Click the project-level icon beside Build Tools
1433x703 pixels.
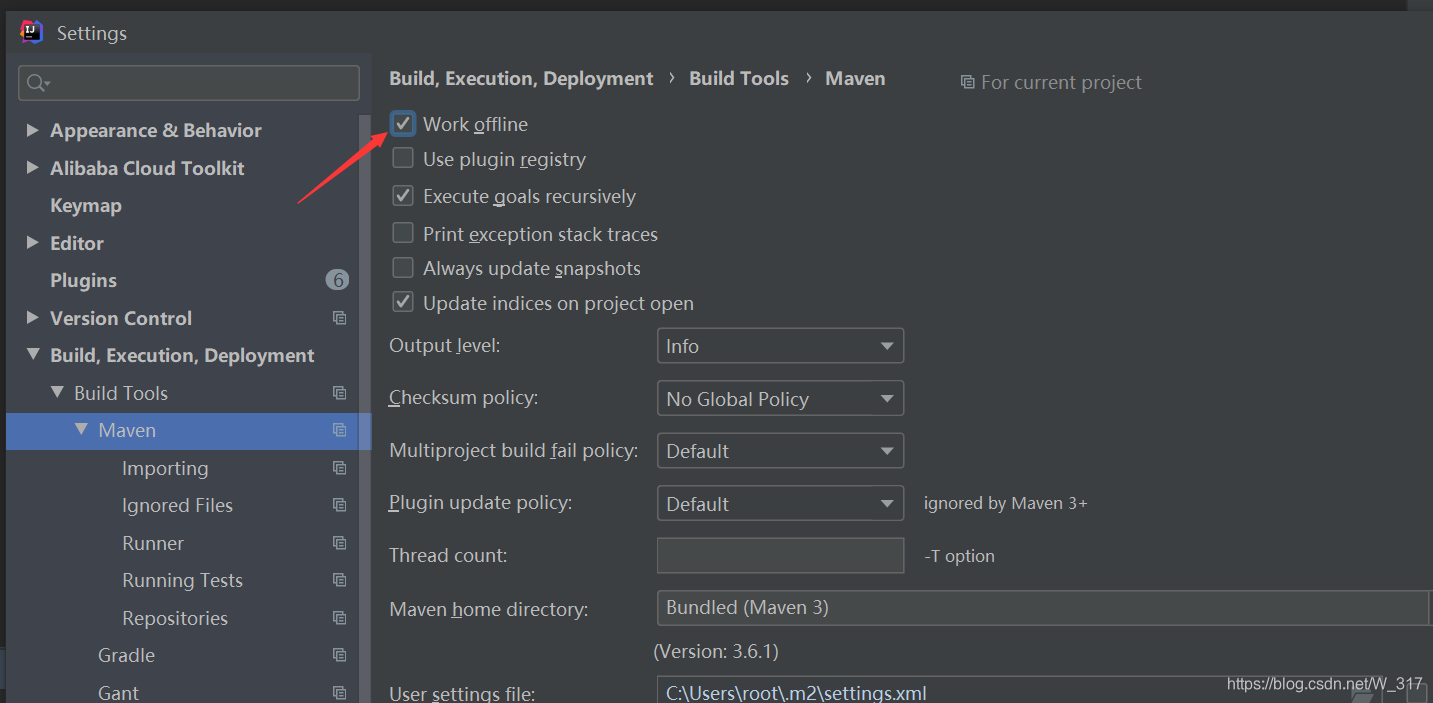tap(340, 393)
